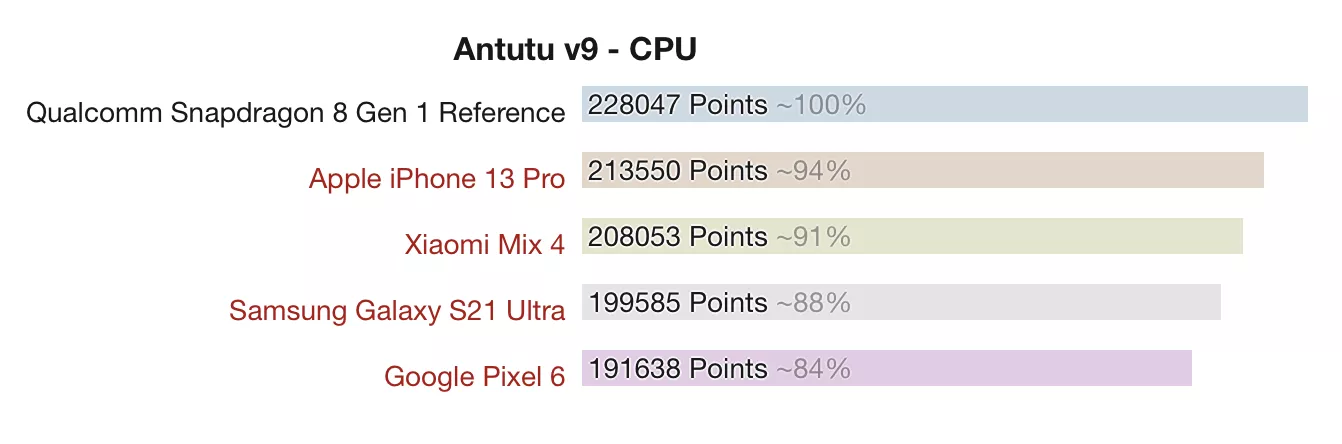
Task: Click the ~88% percentage label
Action: (813, 302)
